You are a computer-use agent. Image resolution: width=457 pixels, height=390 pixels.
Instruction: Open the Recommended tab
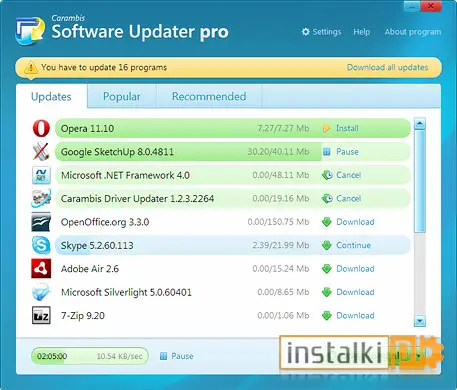(209, 96)
